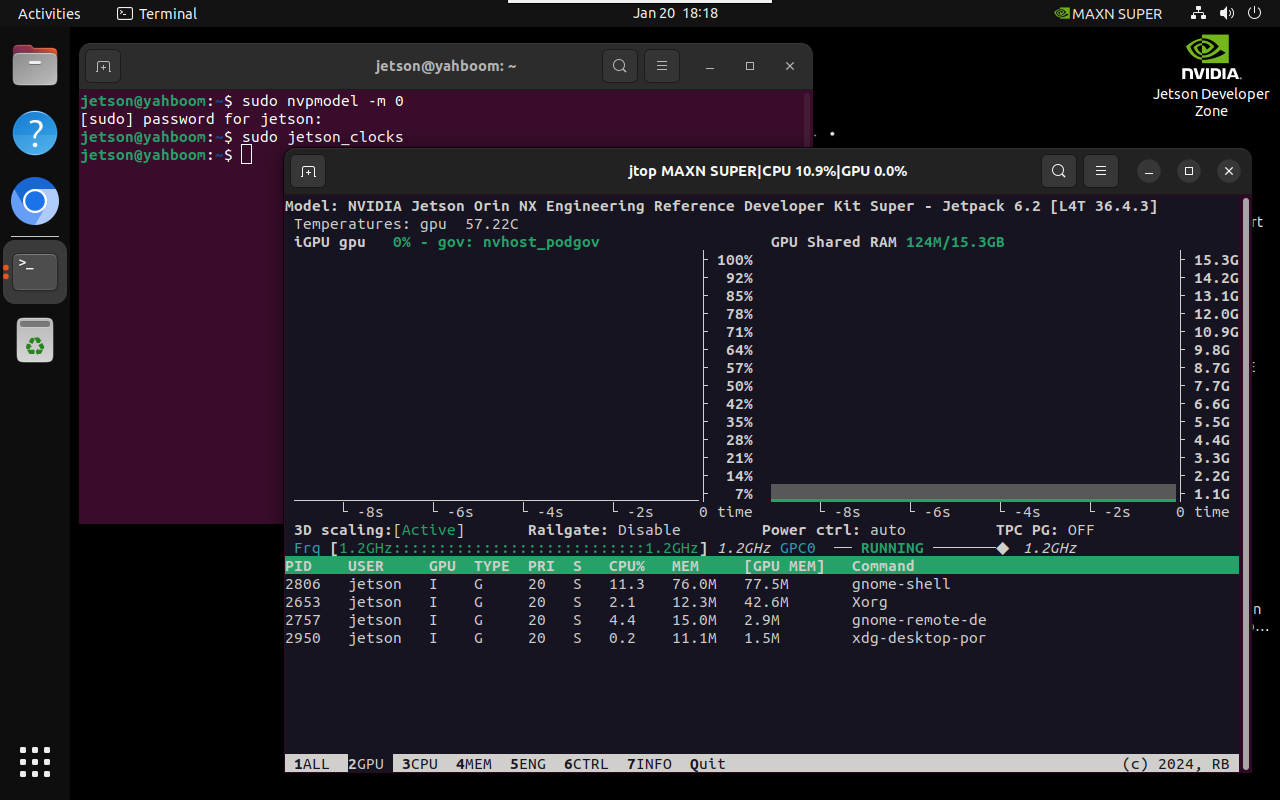
Task: Add new tab in jtop terminal window
Action: 308,171
